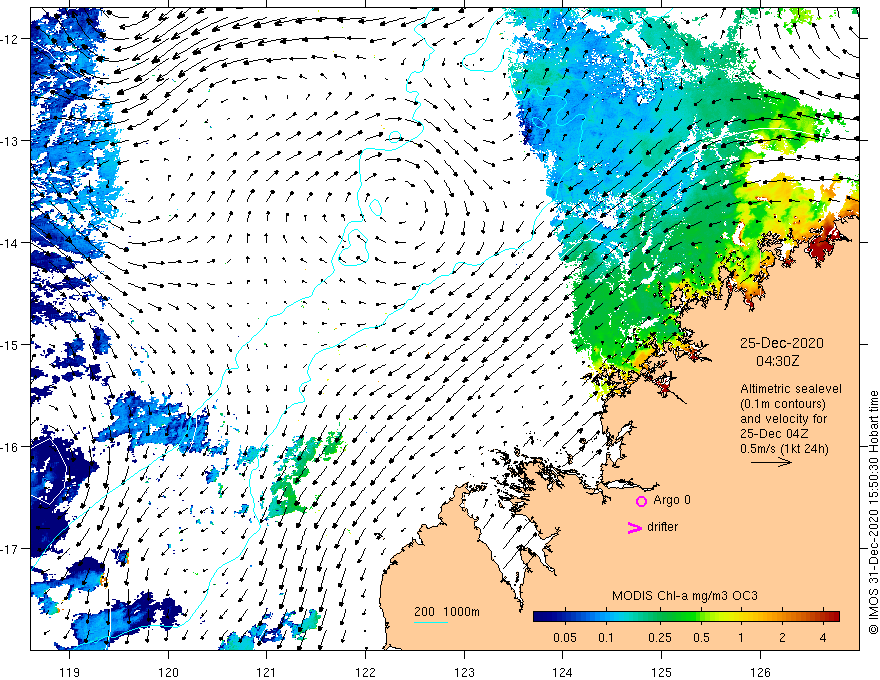Click the 'Argo 0' label
The width and height of the screenshot is (880, 680).
pyautogui.click(x=672, y=500)
